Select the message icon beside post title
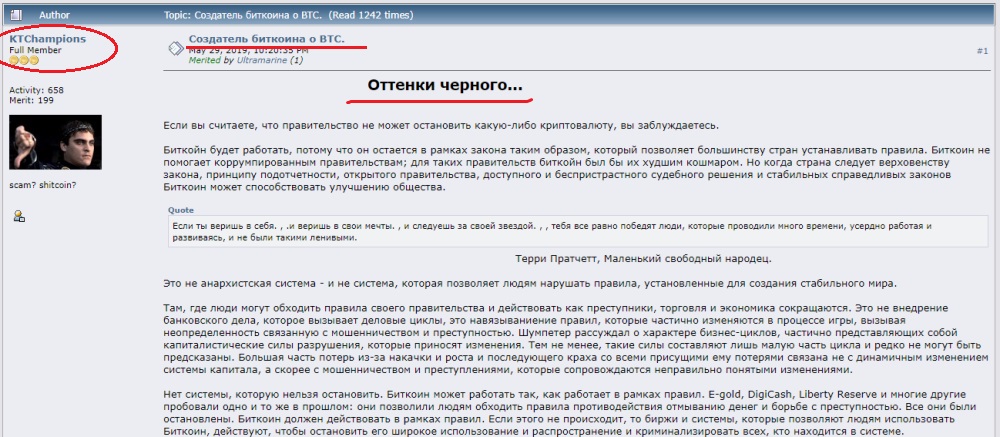1000x437 pixels. [175, 48]
